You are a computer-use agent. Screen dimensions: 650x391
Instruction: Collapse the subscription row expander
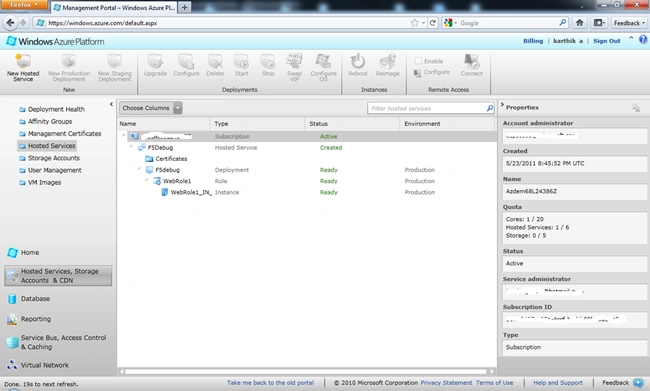pos(124,135)
